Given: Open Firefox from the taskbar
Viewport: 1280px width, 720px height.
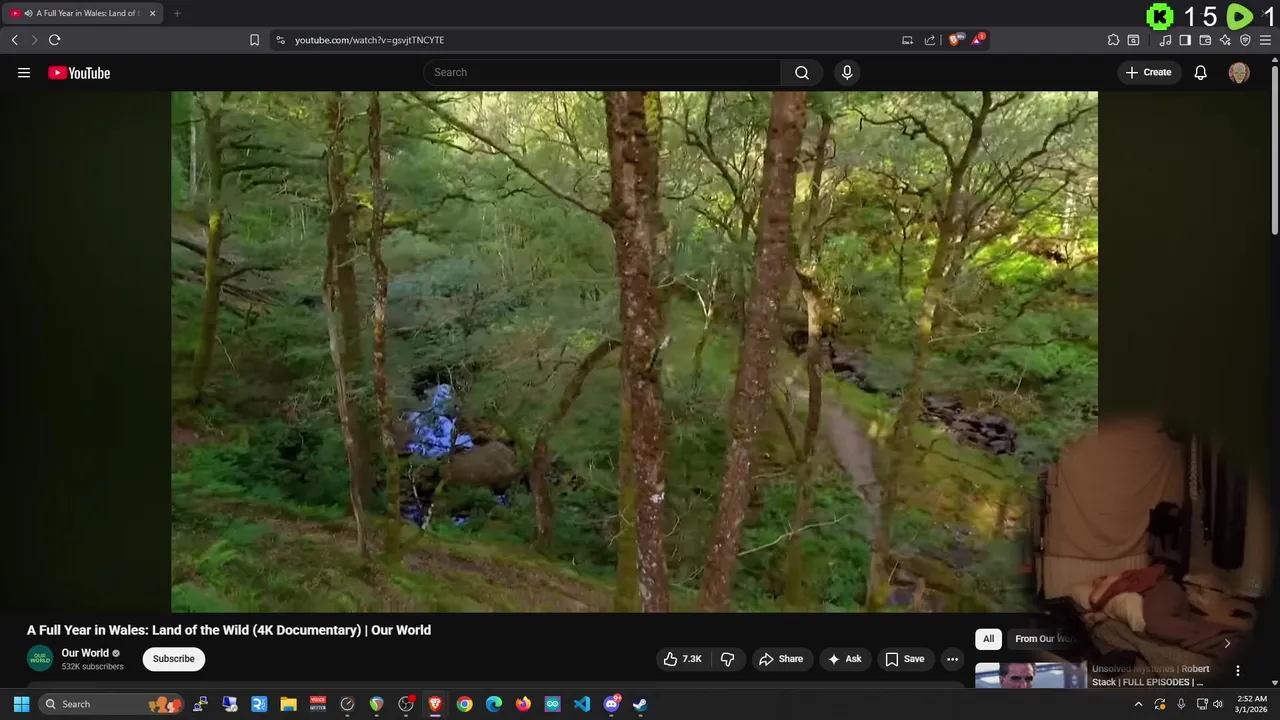Looking at the screenshot, I should [x=523, y=704].
